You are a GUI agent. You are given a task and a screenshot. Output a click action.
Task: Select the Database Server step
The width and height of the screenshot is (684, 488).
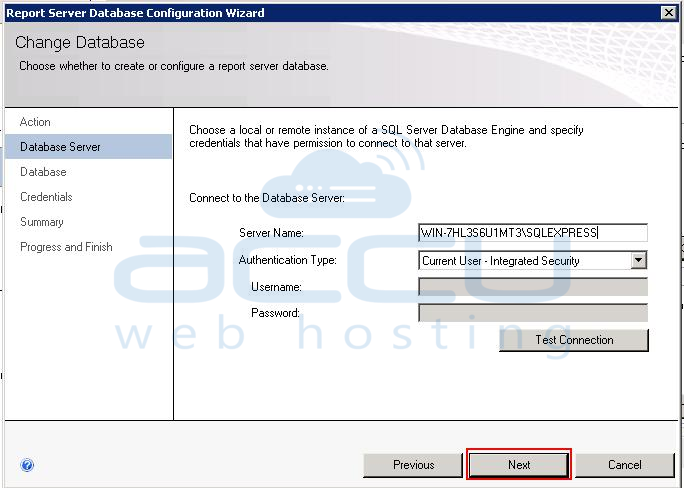click(x=89, y=147)
